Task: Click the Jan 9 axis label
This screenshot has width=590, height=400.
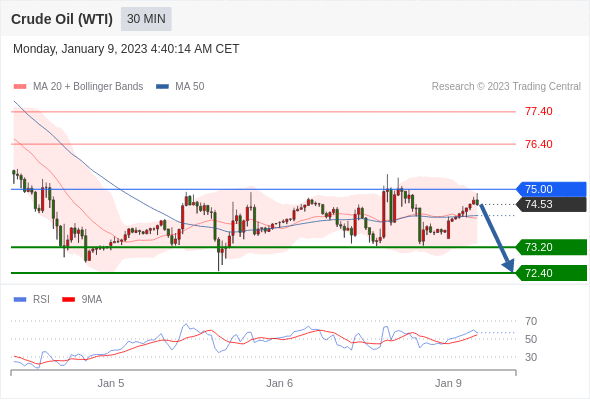Action: click(x=448, y=383)
